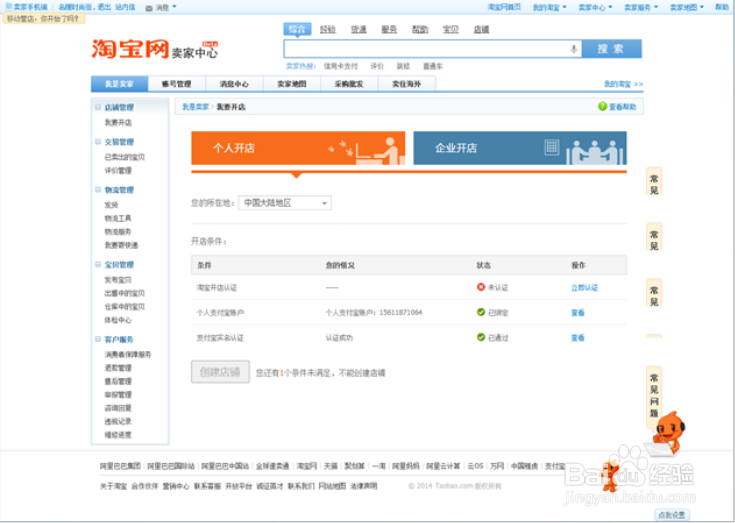Open 已卖出的宝贝 in the sidebar
The height and width of the screenshot is (523, 735).
(125, 157)
